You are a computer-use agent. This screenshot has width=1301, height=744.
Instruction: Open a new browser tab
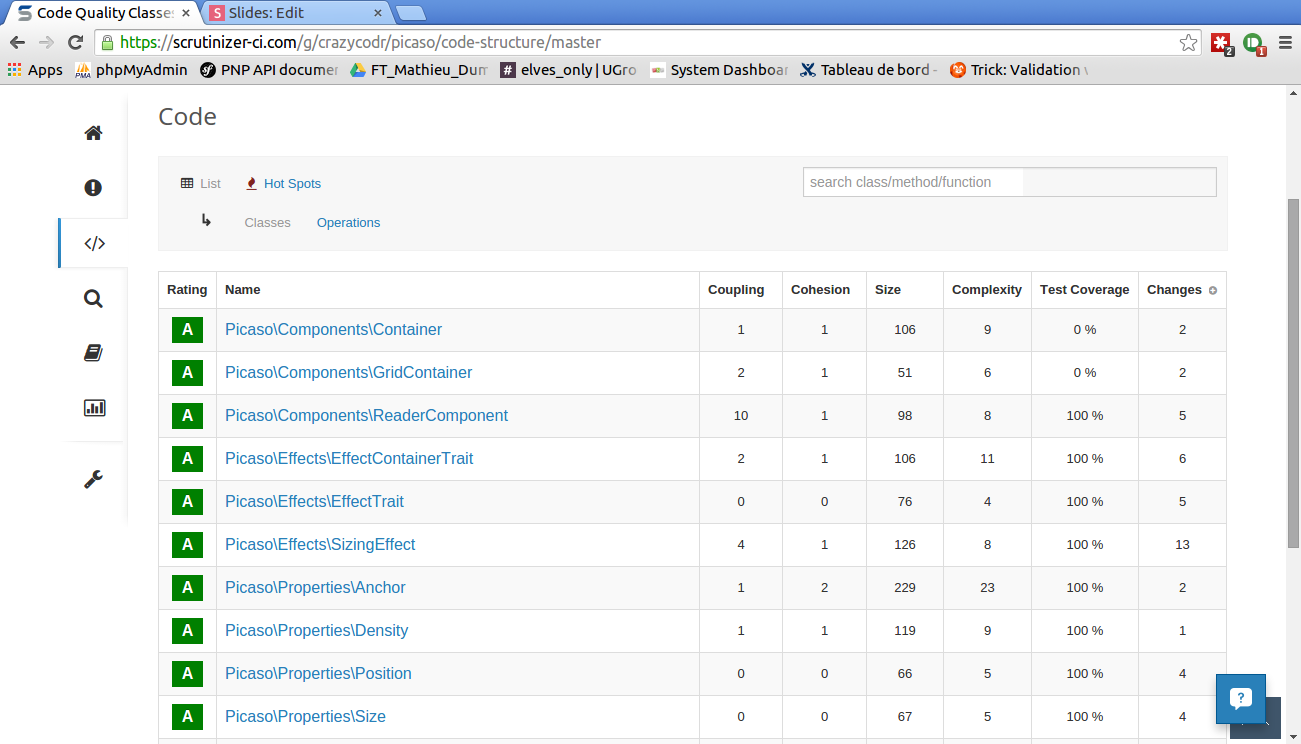tap(410, 13)
